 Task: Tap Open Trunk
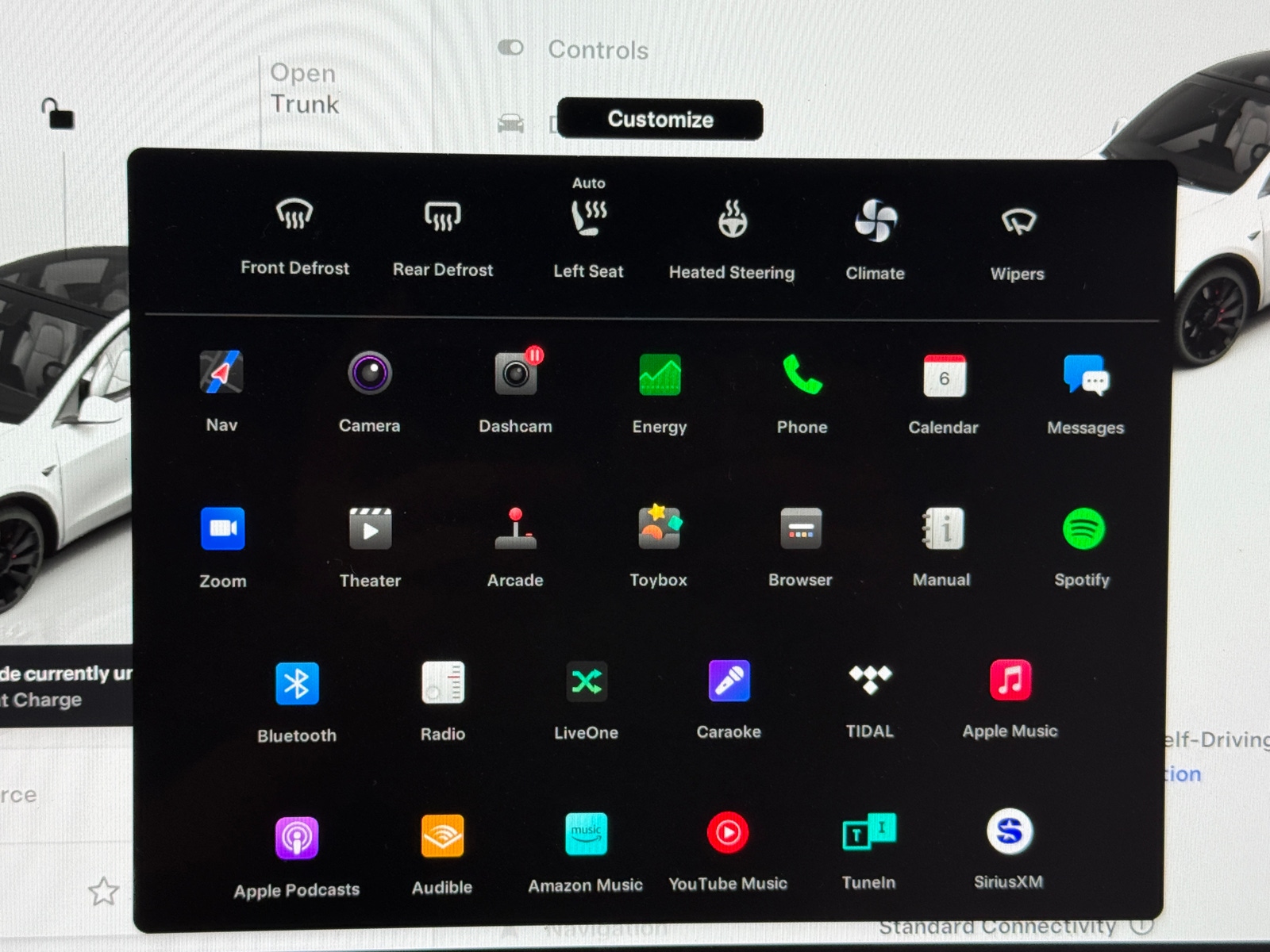click(304, 88)
